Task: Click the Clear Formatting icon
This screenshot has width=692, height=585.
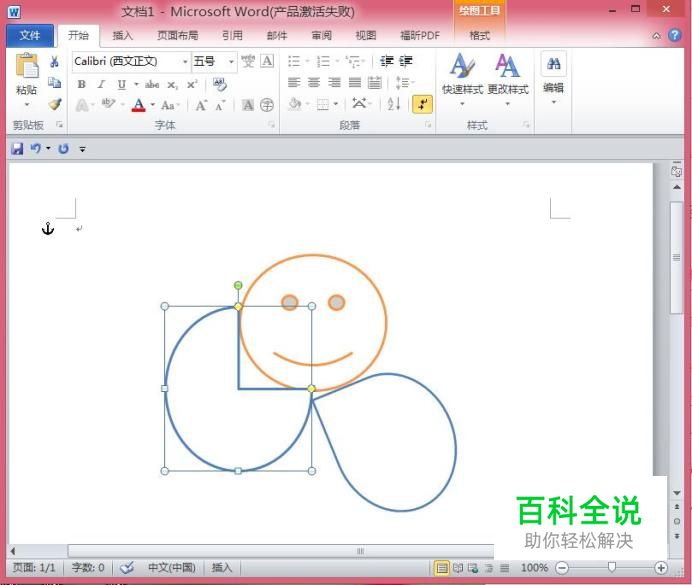Action: pyautogui.click(x=220, y=84)
